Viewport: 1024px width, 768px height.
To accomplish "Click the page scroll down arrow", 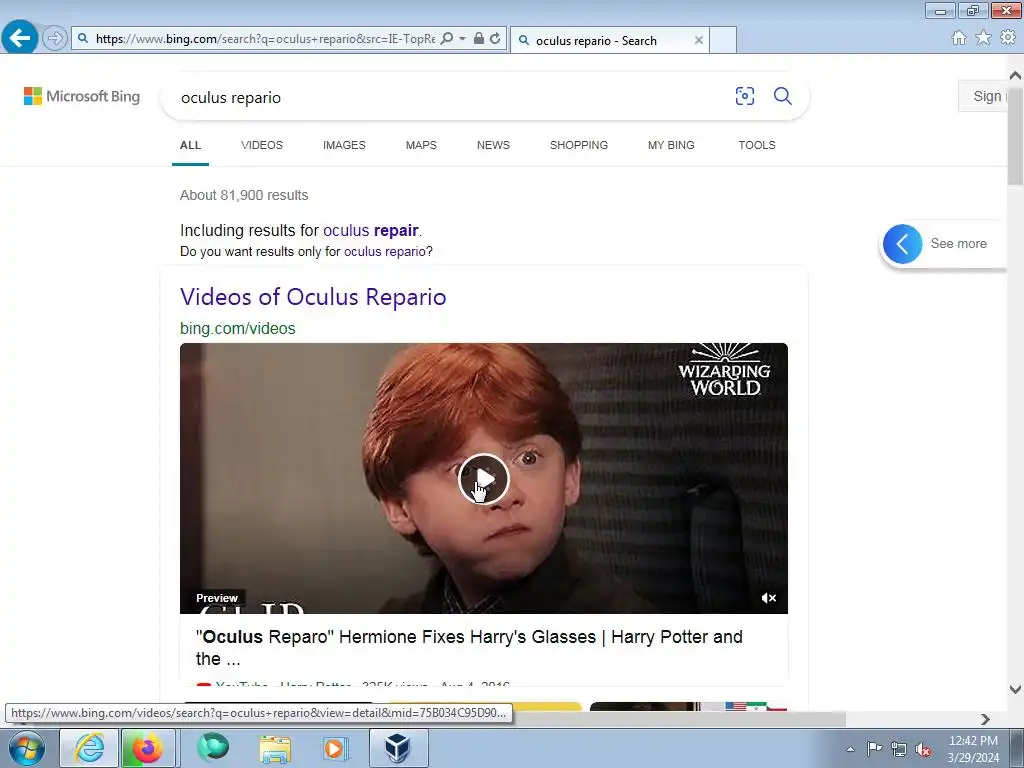I will pyautogui.click(x=1016, y=689).
